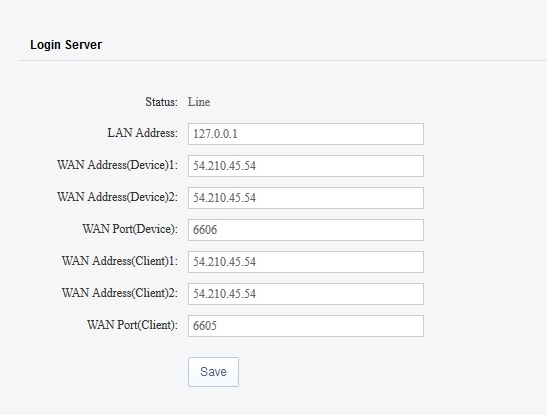Click inside the WAN Address(Device)2 field
This screenshot has width=547, height=415.
pyautogui.click(x=306, y=198)
